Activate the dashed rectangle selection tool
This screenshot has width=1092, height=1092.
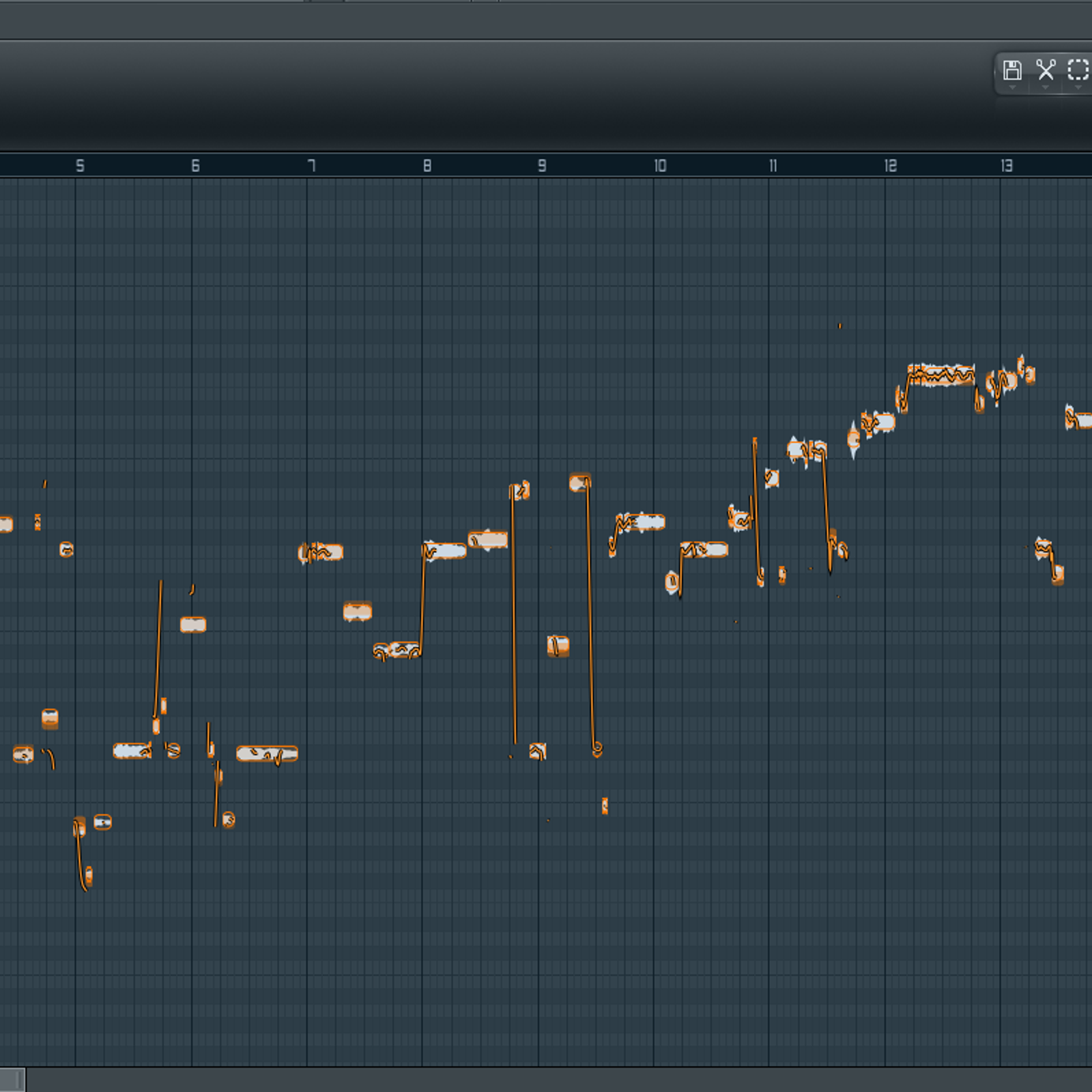click(x=1078, y=70)
